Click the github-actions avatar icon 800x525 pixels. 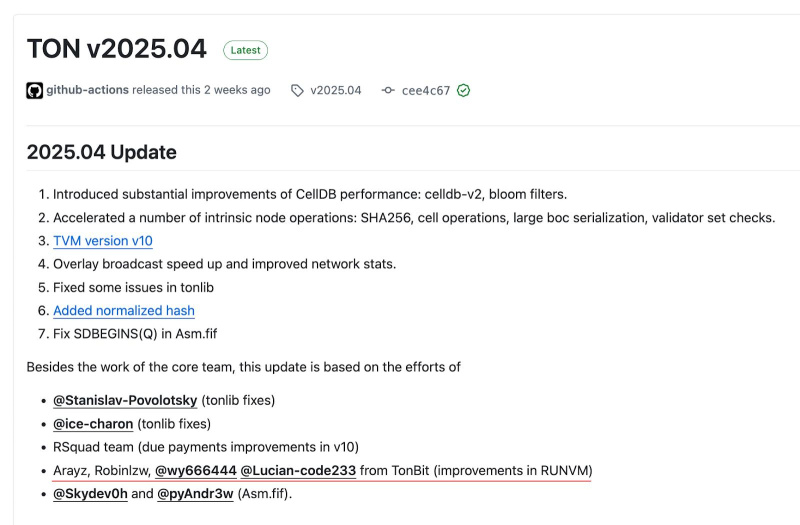[35, 90]
